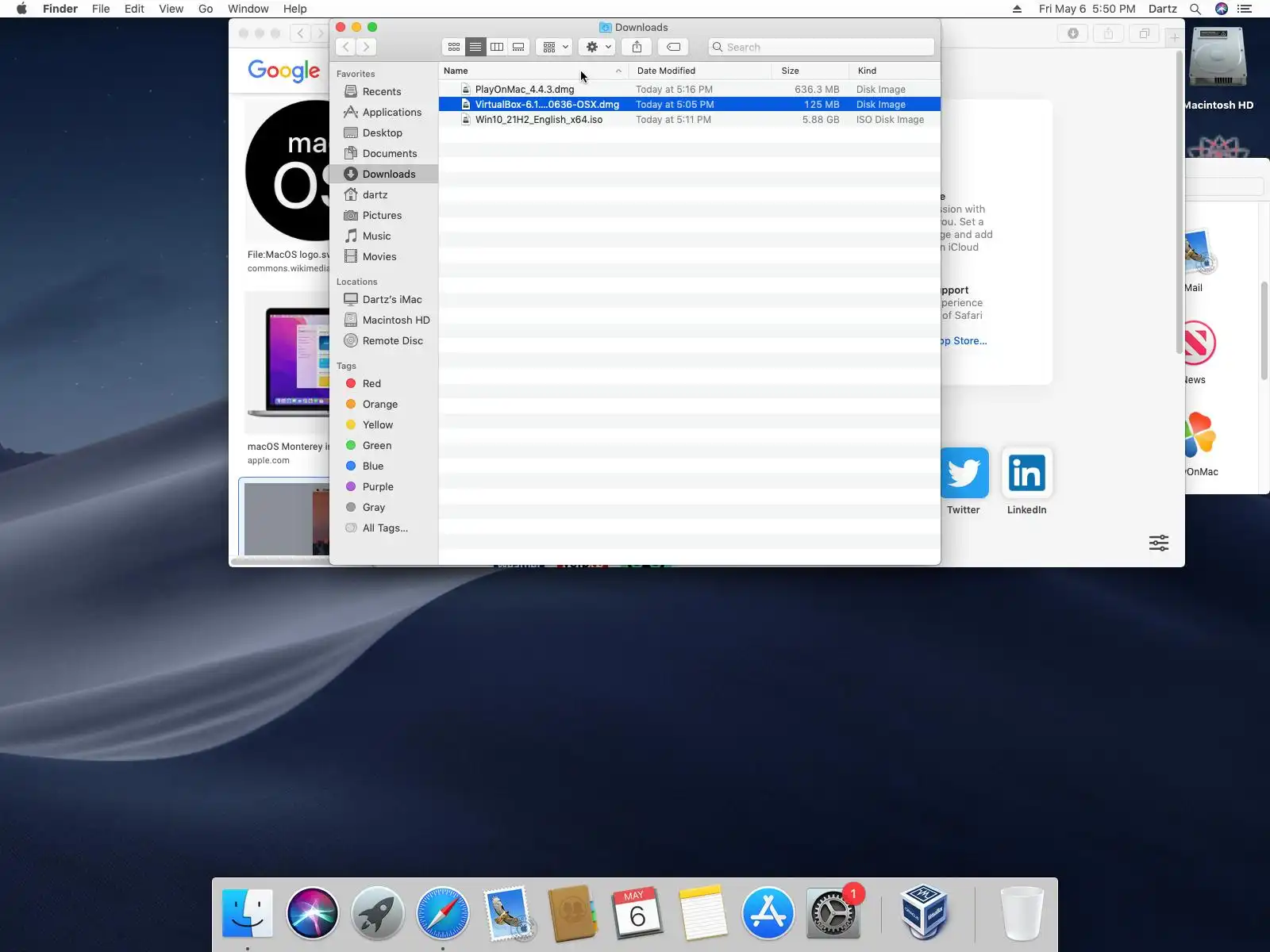
Task: Click the Edit Tags toolbar button
Action: (x=673, y=47)
